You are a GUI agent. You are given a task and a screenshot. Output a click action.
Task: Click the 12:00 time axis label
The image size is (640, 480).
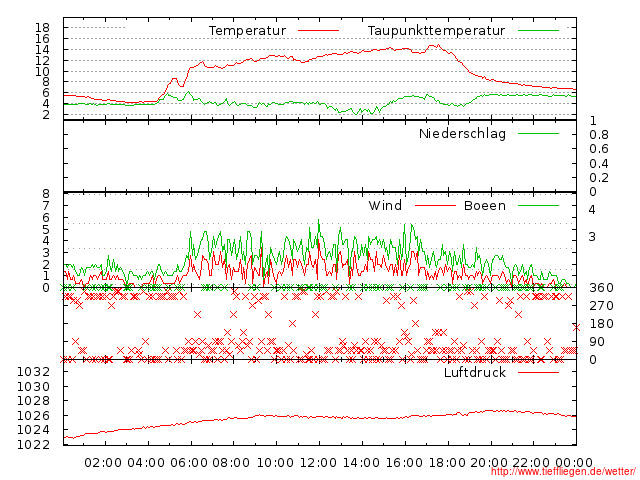pos(318,463)
